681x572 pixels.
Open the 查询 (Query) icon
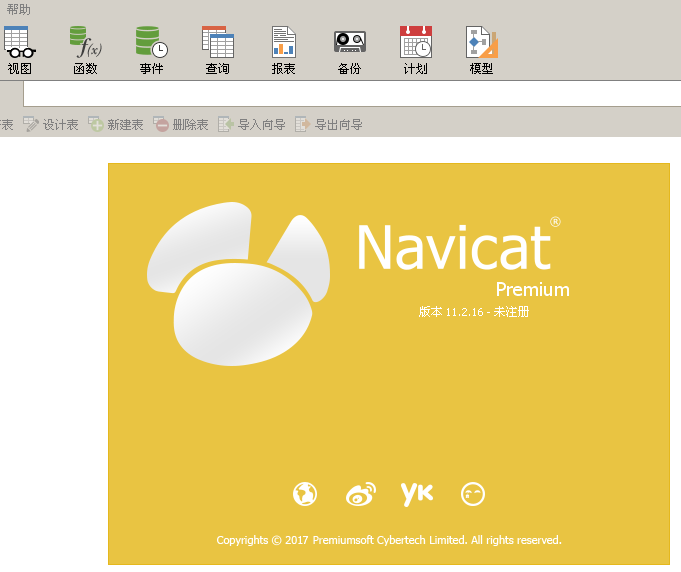tap(218, 50)
